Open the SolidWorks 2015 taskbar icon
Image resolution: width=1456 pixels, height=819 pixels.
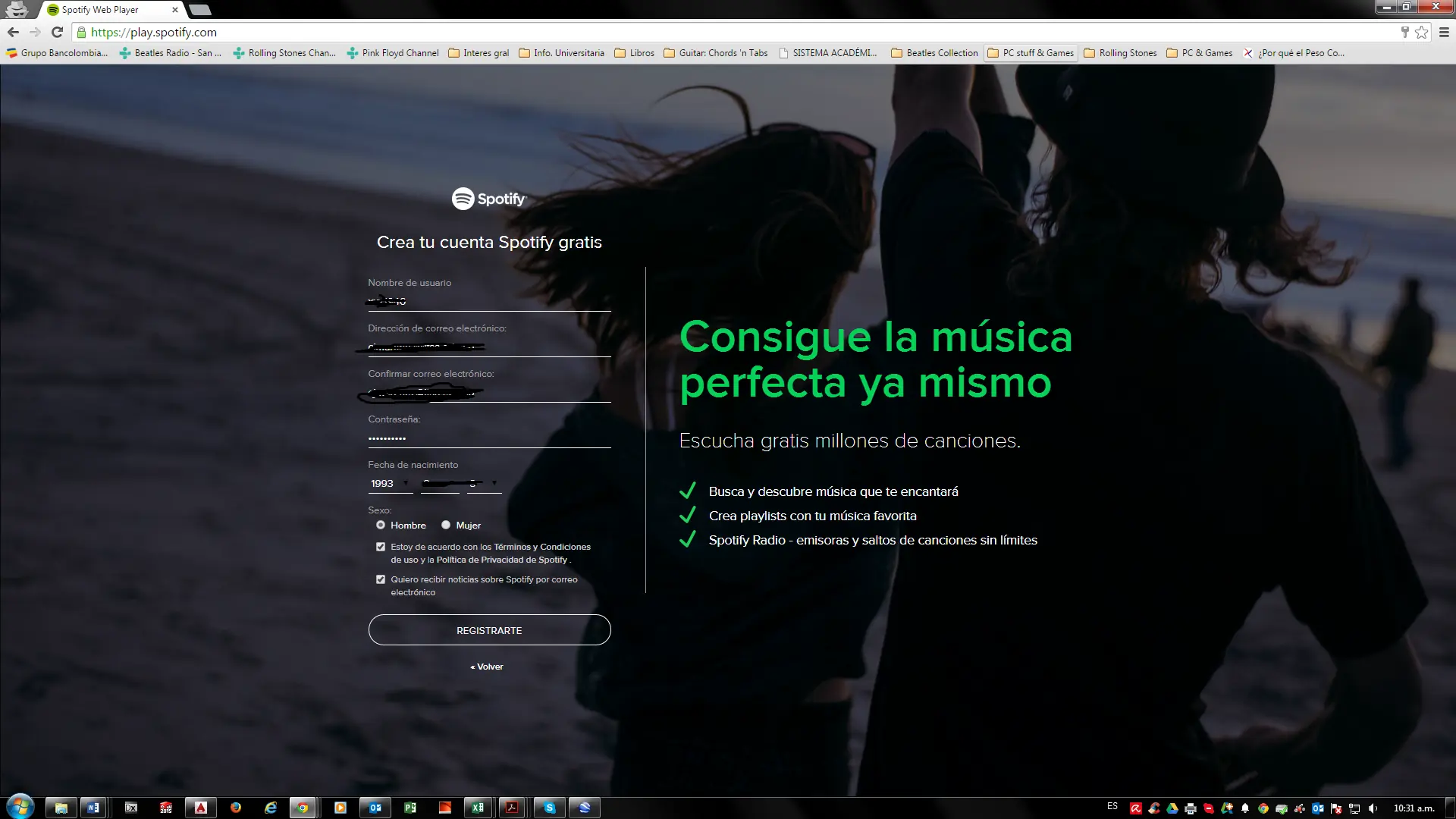166,808
